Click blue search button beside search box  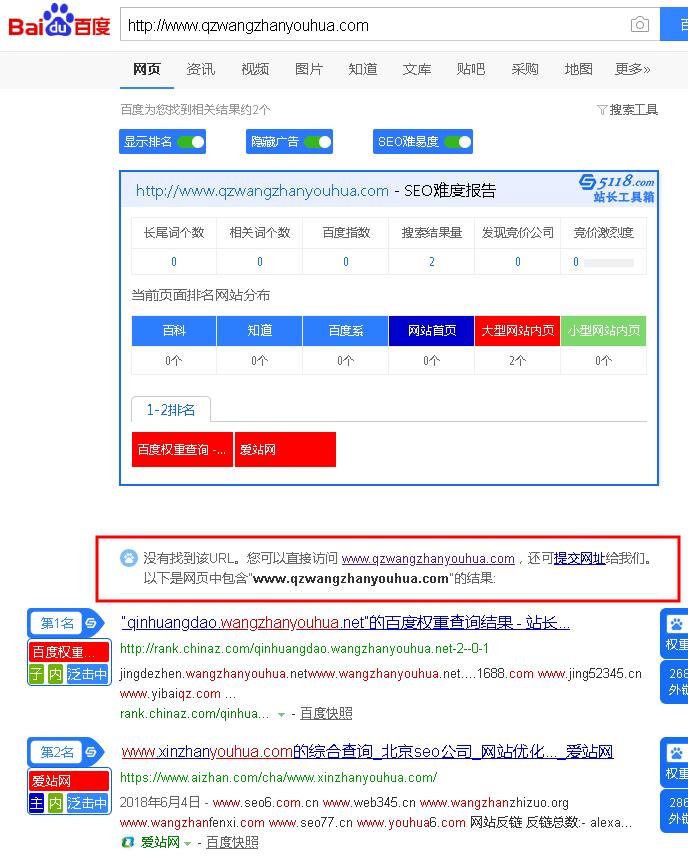tap(674, 24)
